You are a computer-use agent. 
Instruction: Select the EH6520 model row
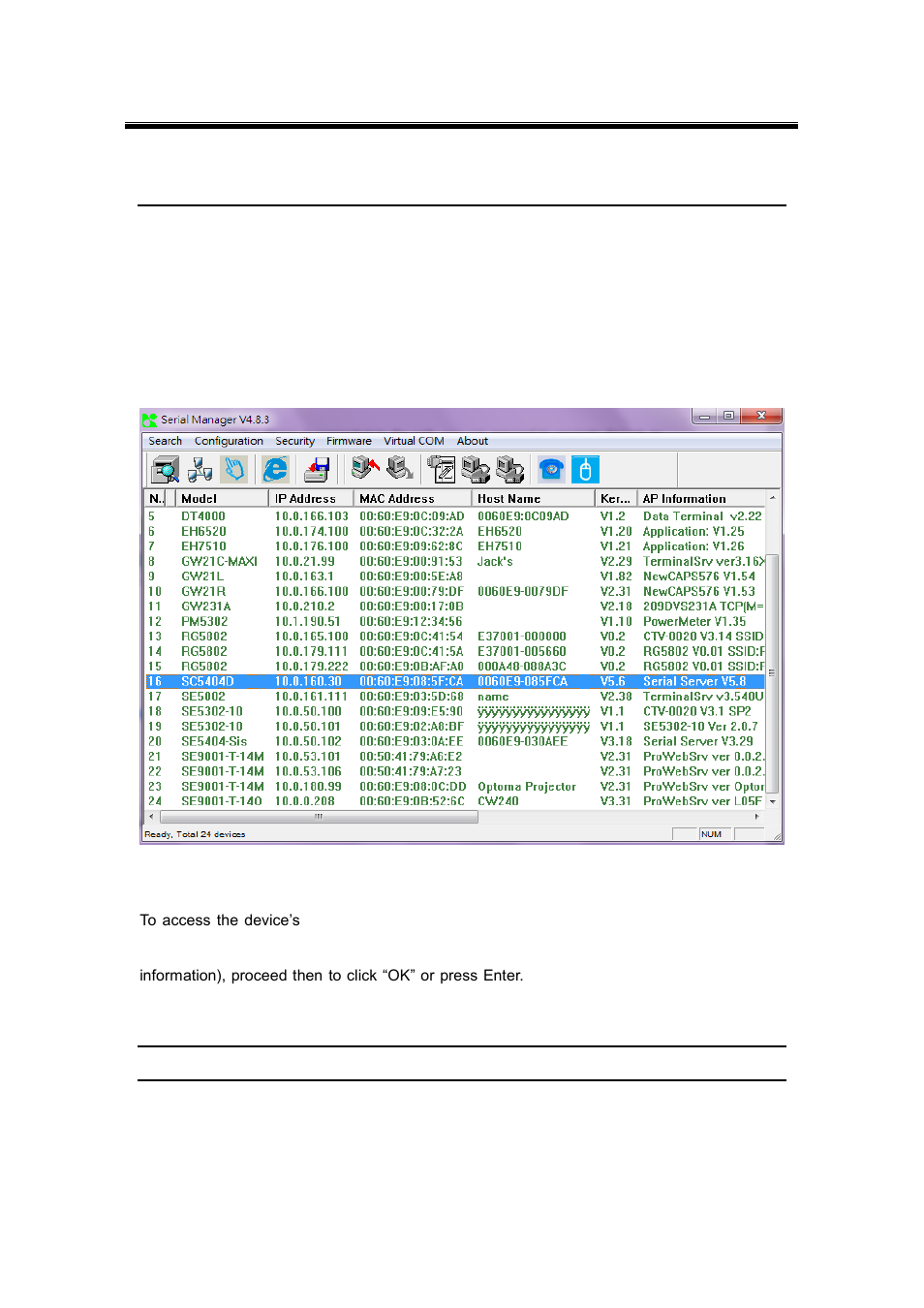point(455,531)
